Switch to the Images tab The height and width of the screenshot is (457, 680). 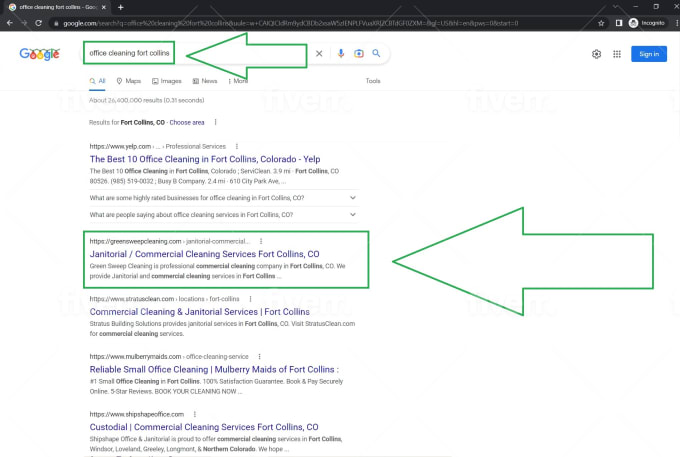[x=167, y=81]
